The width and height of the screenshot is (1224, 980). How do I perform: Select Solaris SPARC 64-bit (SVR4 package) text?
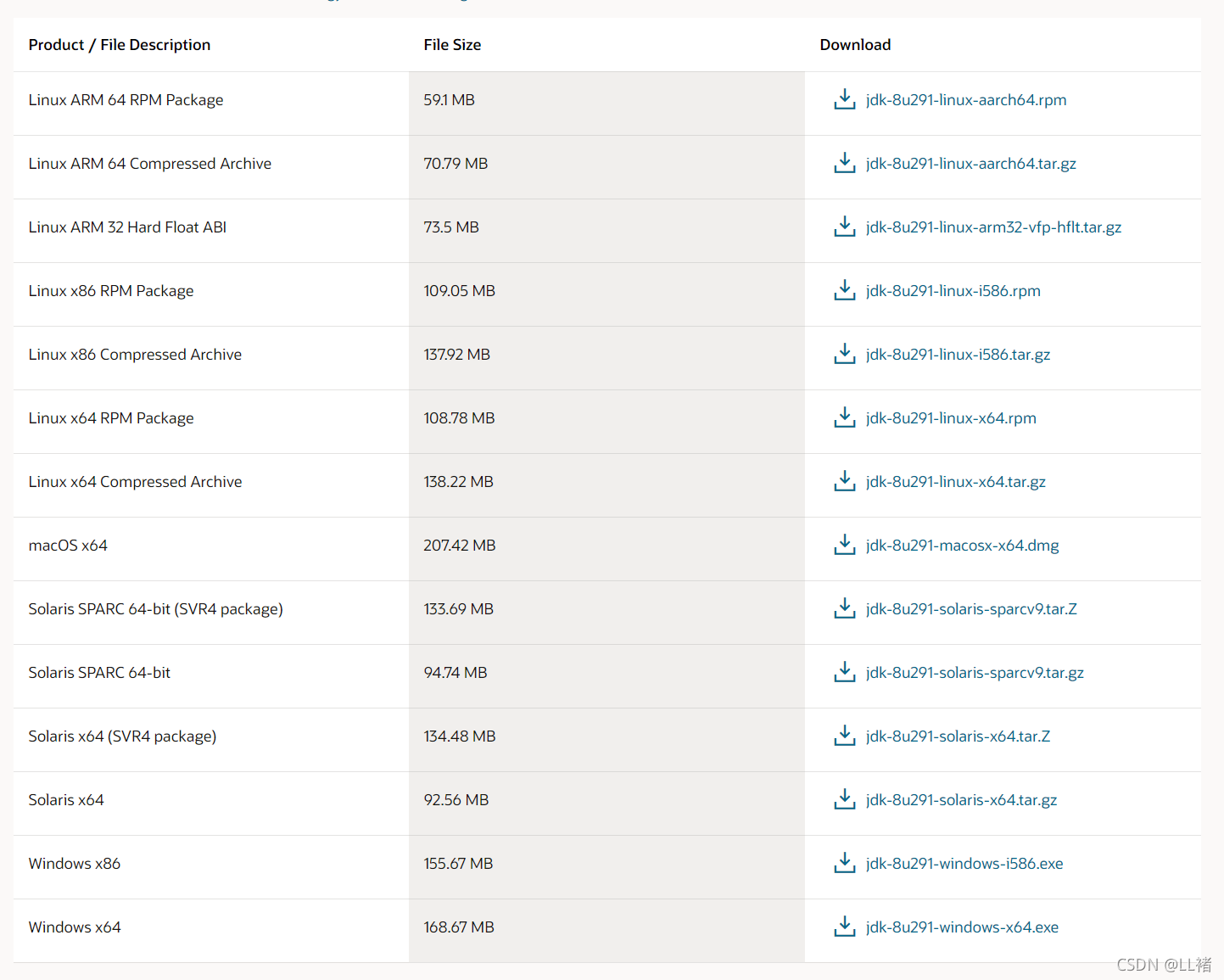pos(156,609)
